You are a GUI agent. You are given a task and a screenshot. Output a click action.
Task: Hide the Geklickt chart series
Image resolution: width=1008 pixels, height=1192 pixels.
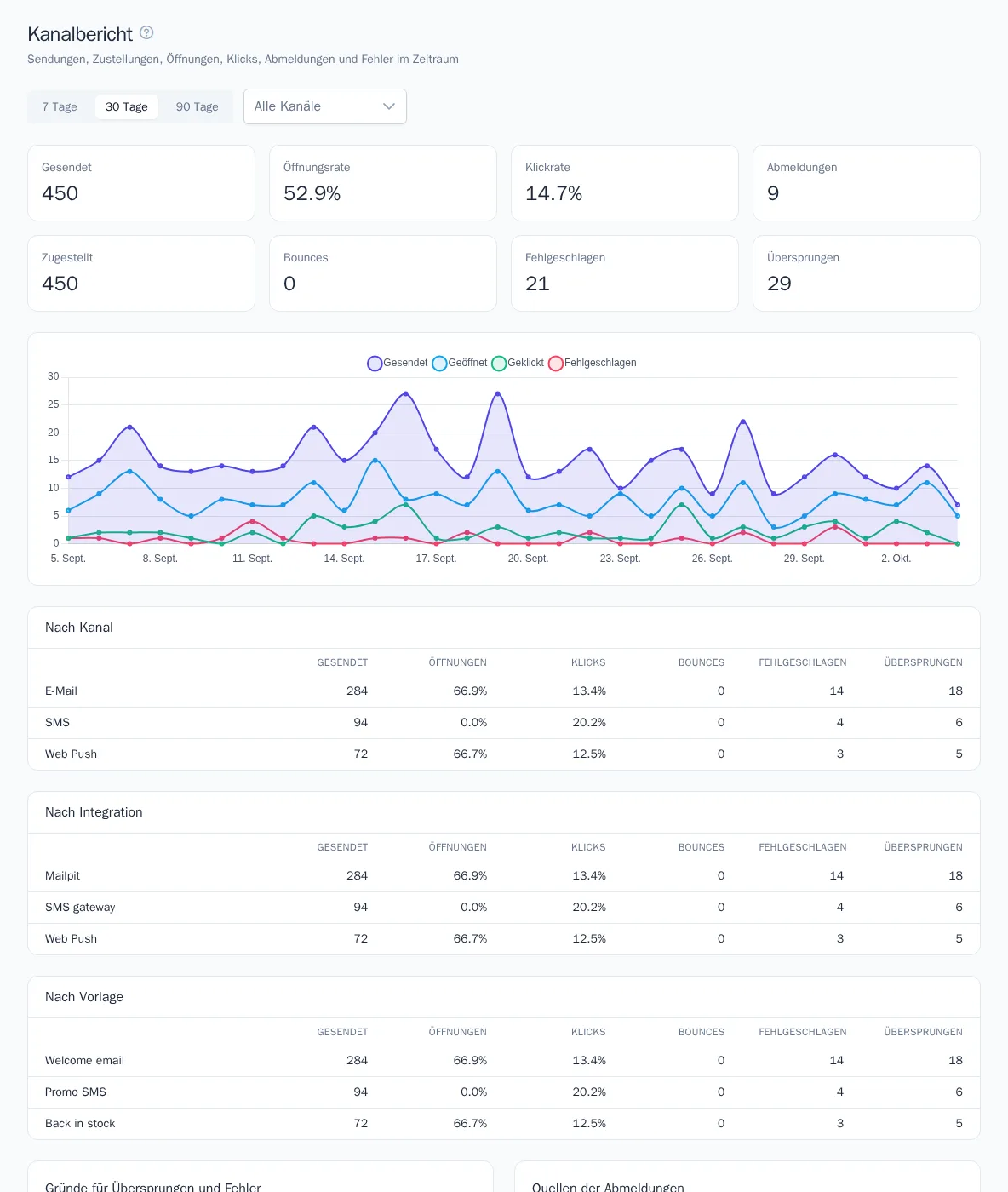click(518, 363)
